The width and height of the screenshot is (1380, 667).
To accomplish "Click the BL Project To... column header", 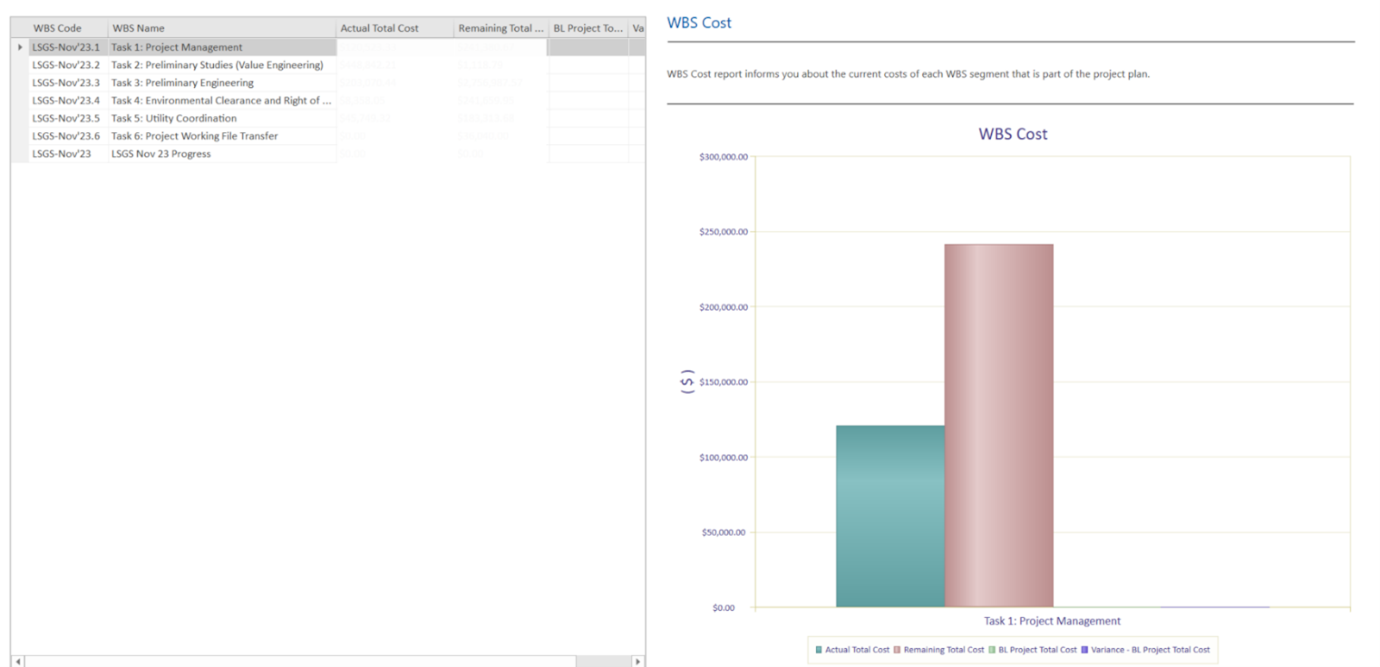I will (x=588, y=28).
